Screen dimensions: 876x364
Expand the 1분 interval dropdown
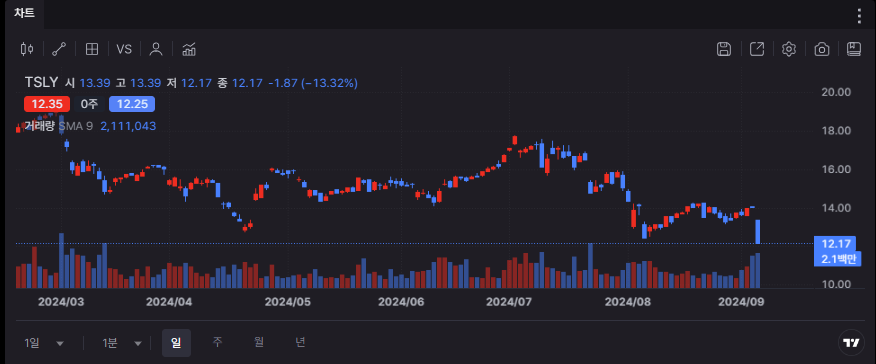[x=122, y=343]
